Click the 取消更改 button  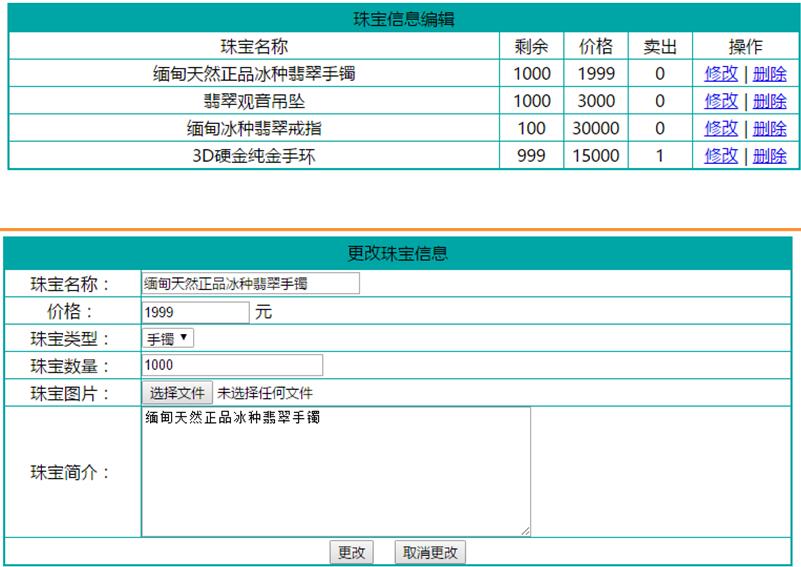[430, 552]
